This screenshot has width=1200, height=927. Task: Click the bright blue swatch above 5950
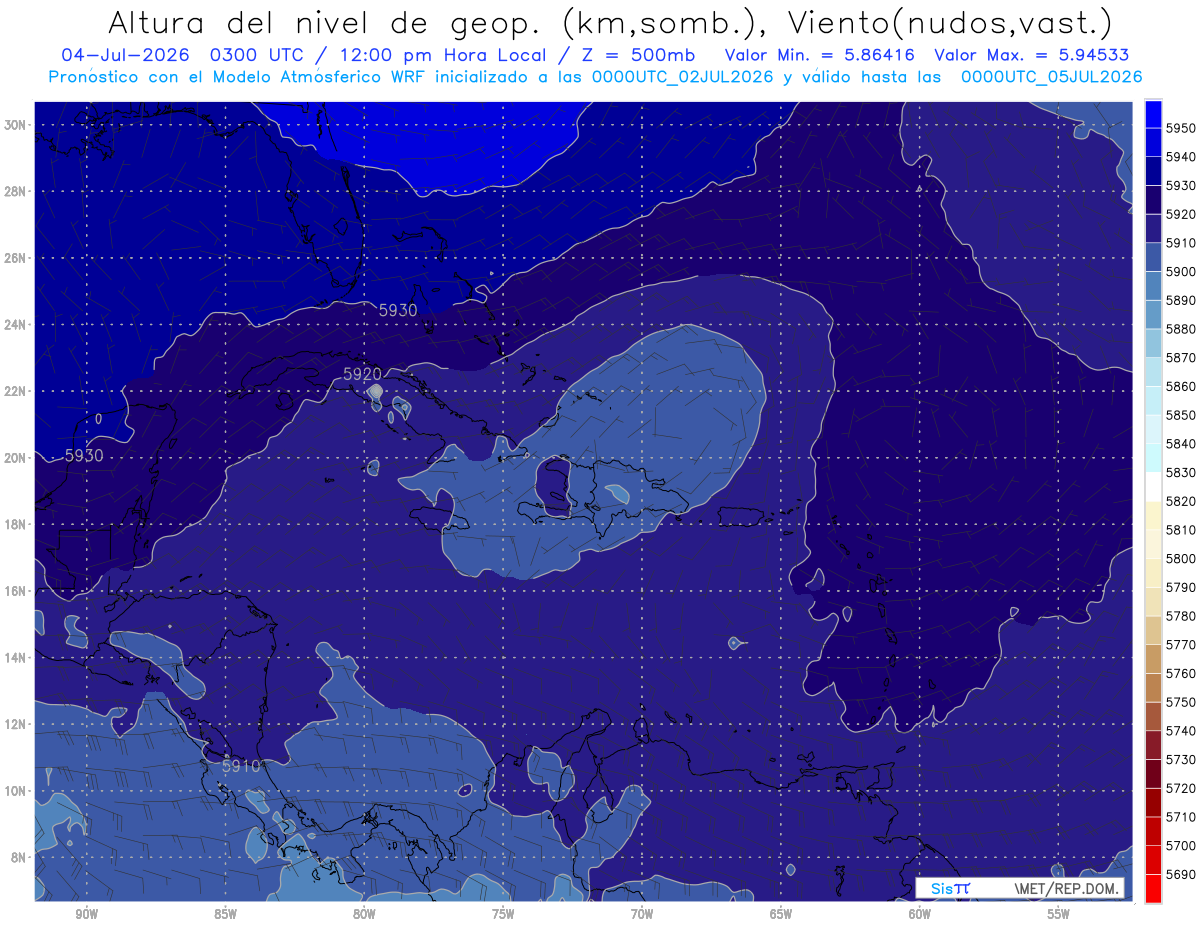pyautogui.click(x=1153, y=114)
